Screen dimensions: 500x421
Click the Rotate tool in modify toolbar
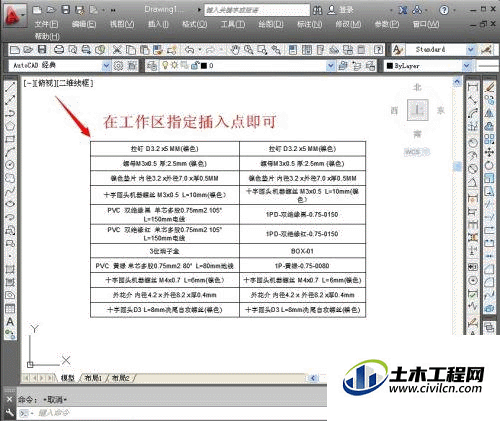coord(489,165)
